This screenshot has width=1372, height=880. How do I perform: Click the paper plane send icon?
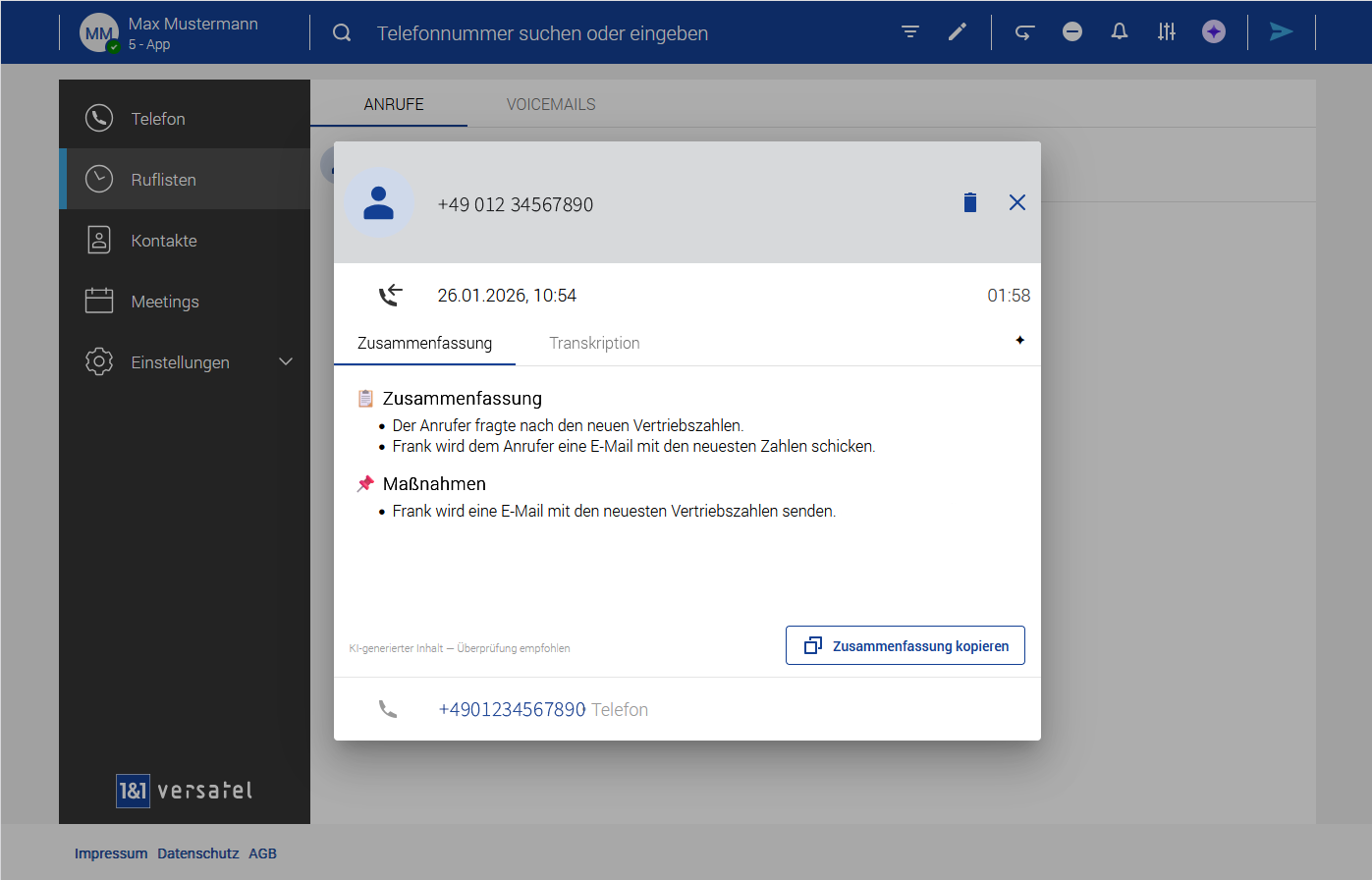coord(1281,32)
